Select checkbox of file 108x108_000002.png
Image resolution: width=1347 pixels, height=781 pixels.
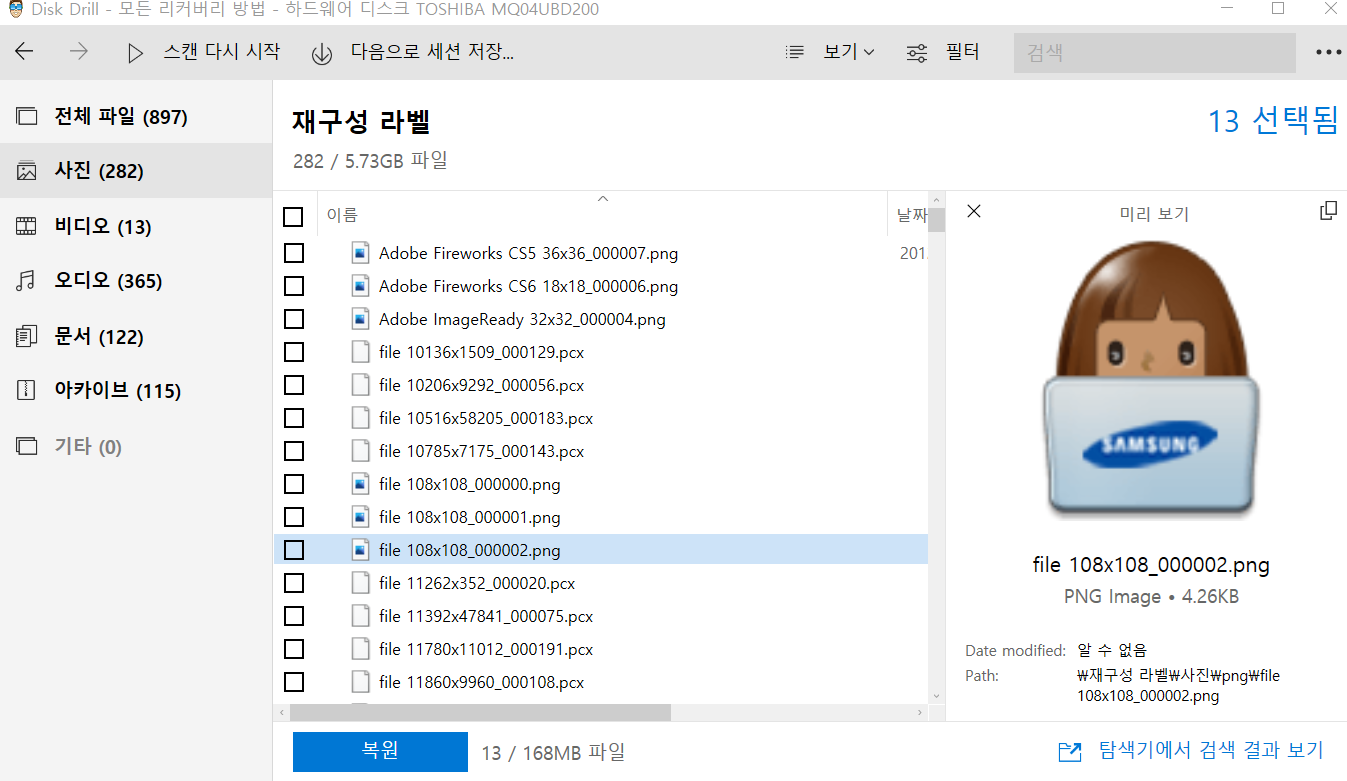(294, 550)
